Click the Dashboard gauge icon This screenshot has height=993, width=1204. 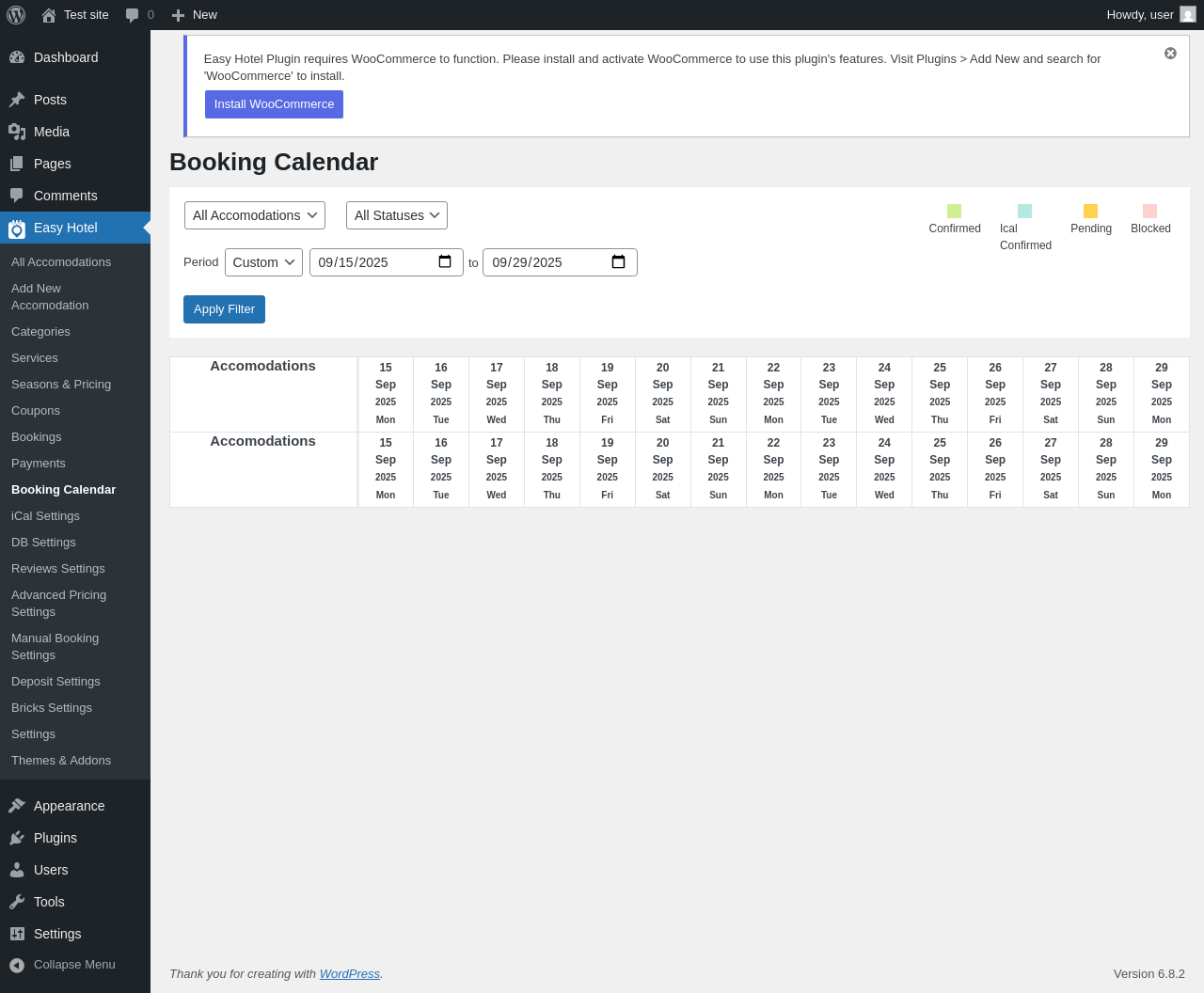pyautogui.click(x=17, y=57)
